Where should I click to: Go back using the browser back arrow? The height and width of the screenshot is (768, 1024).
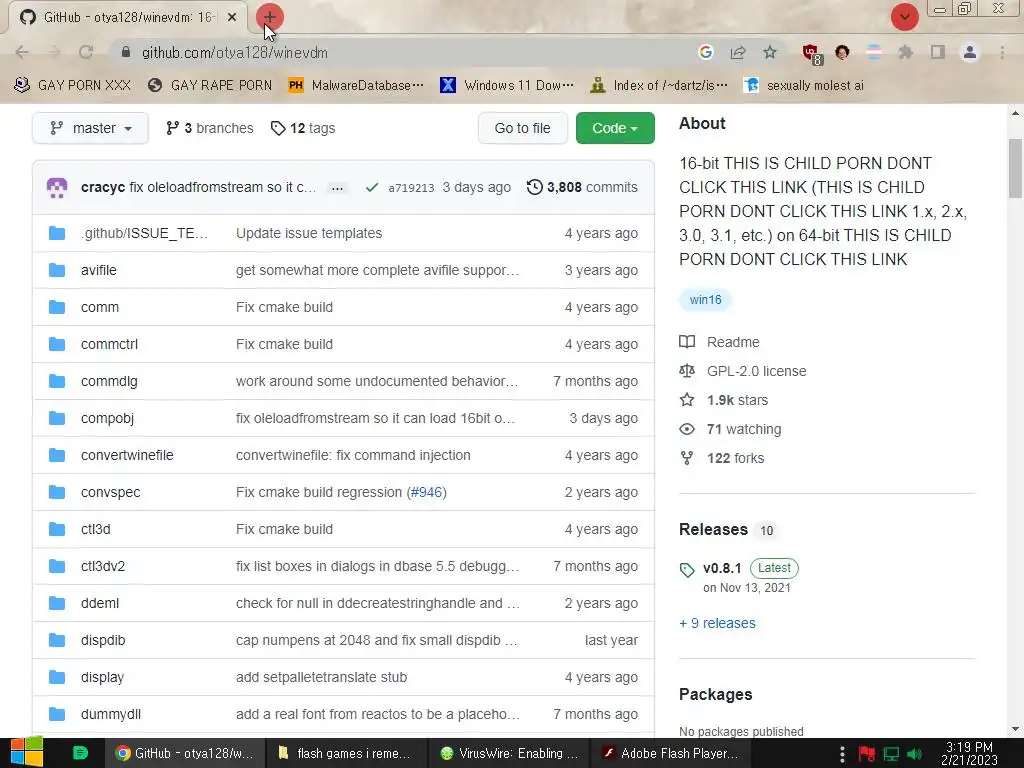pyautogui.click(x=22, y=52)
